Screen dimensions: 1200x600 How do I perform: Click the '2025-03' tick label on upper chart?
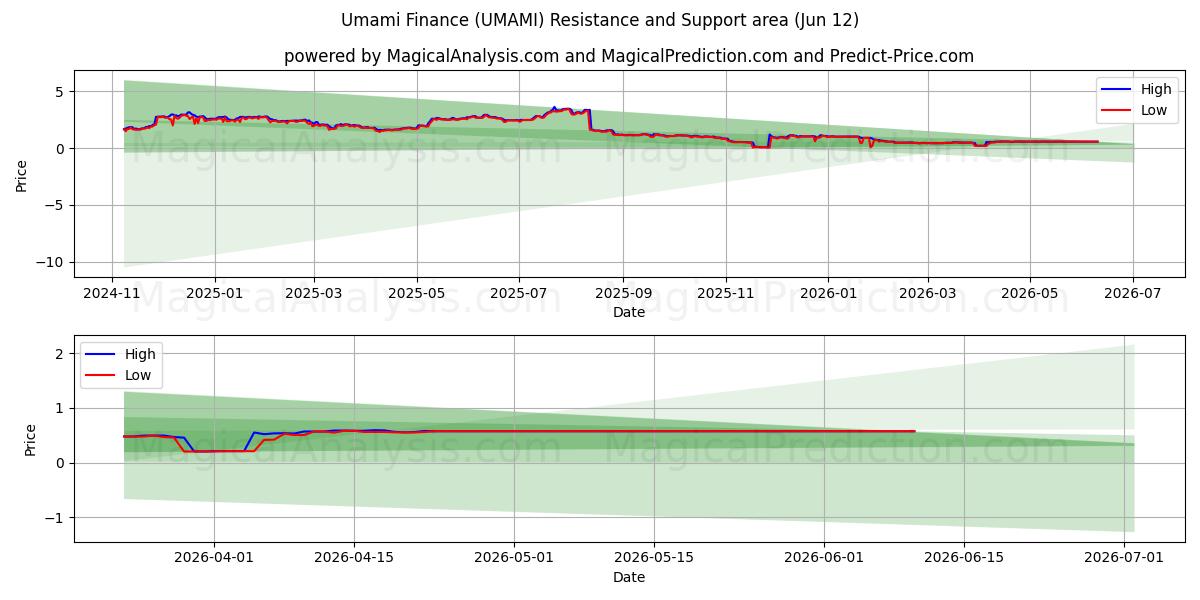[314, 294]
